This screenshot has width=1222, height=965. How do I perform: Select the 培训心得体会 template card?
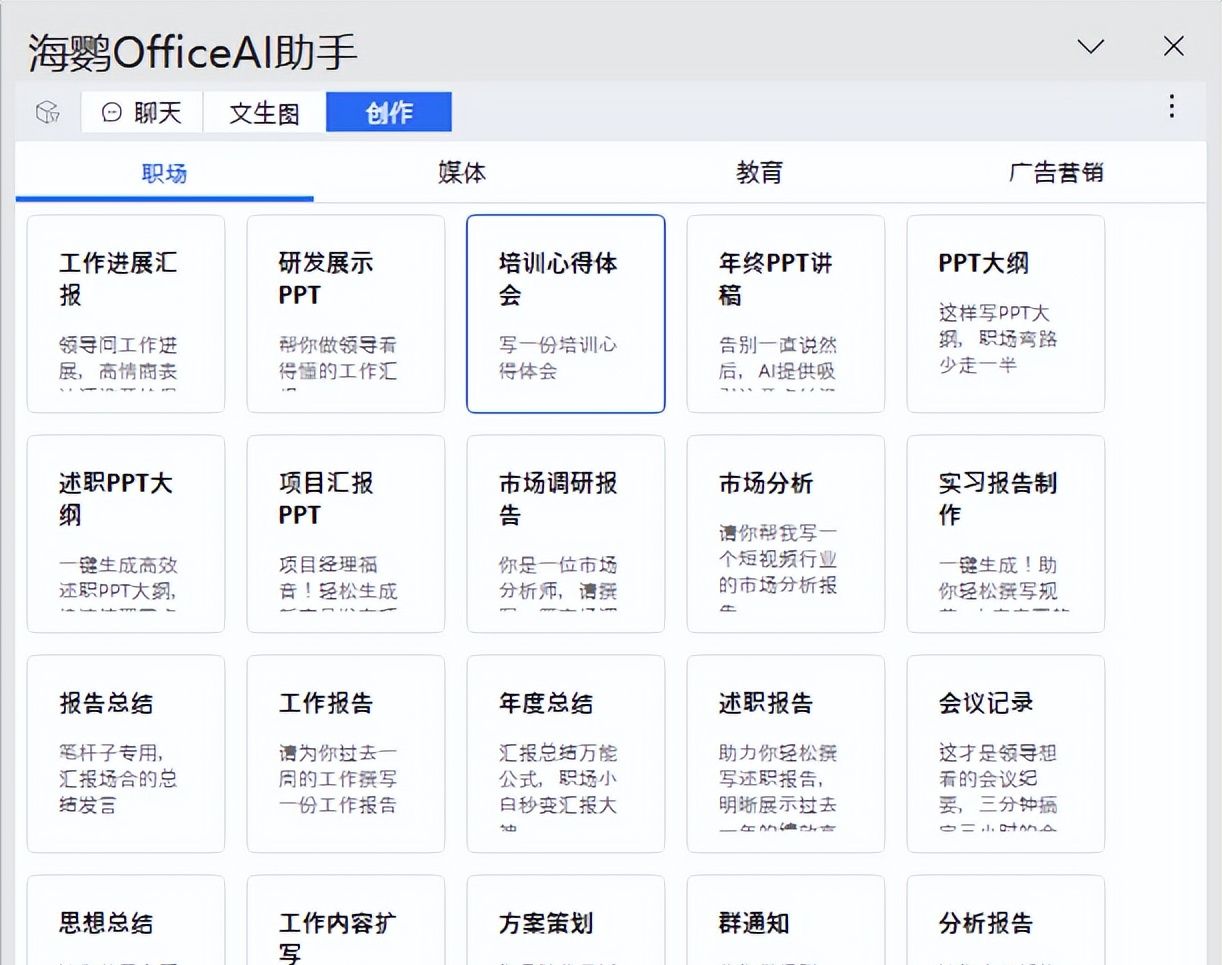point(566,314)
